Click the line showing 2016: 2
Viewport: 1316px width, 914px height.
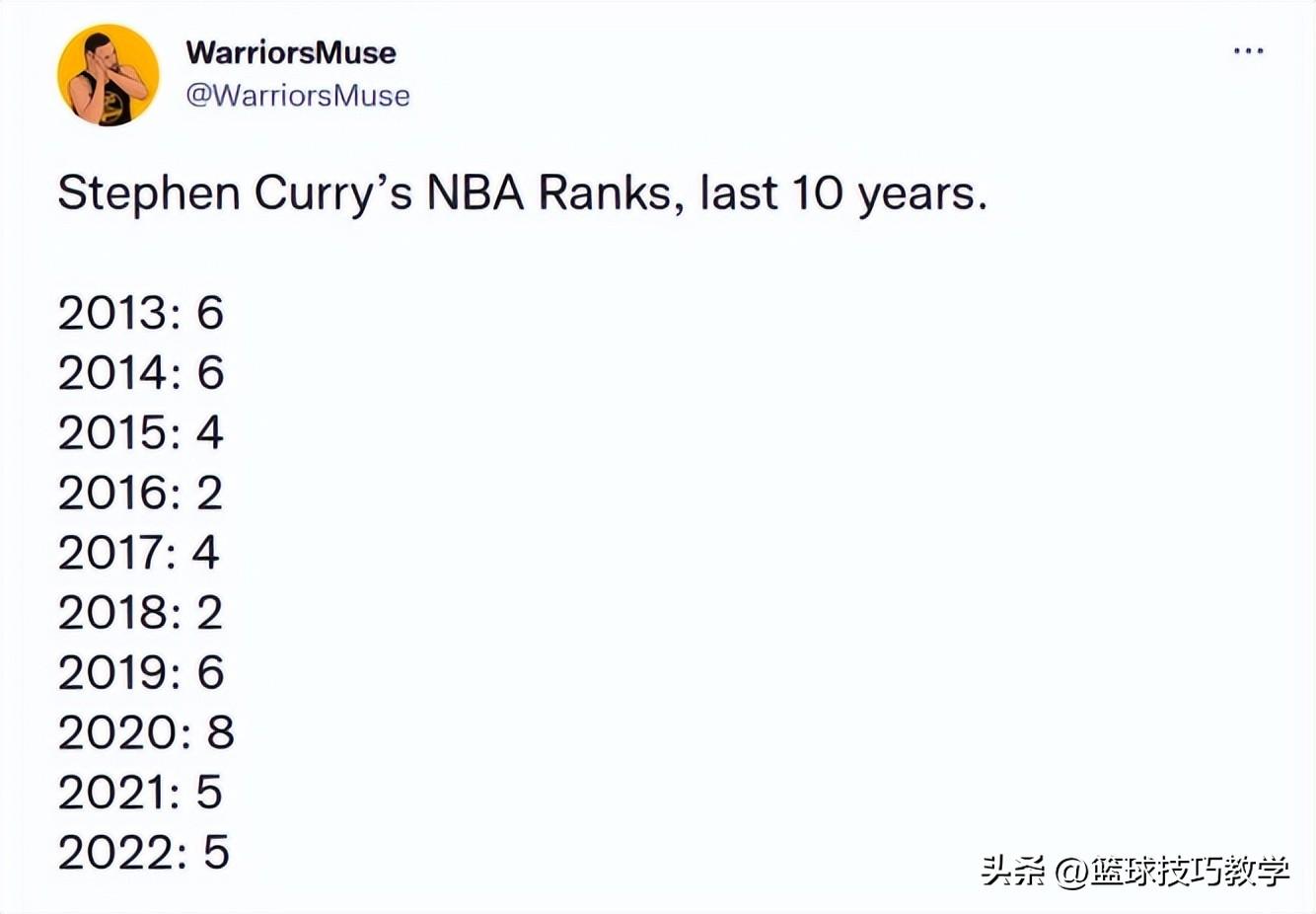pyautogui.click(x=141, y=493)
